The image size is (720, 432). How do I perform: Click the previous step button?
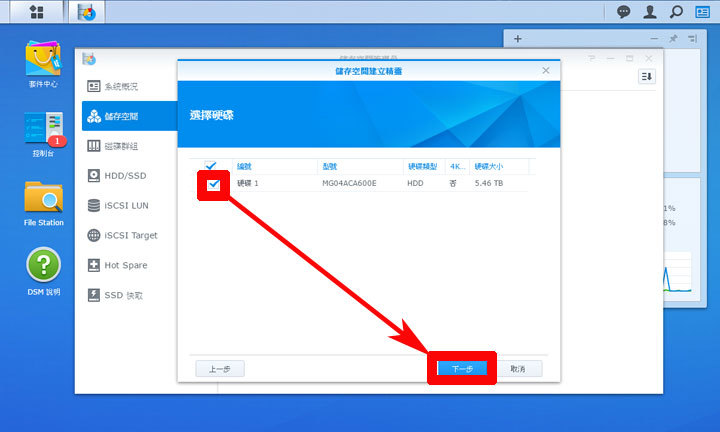pyautogui.click(x=220, y=369)
